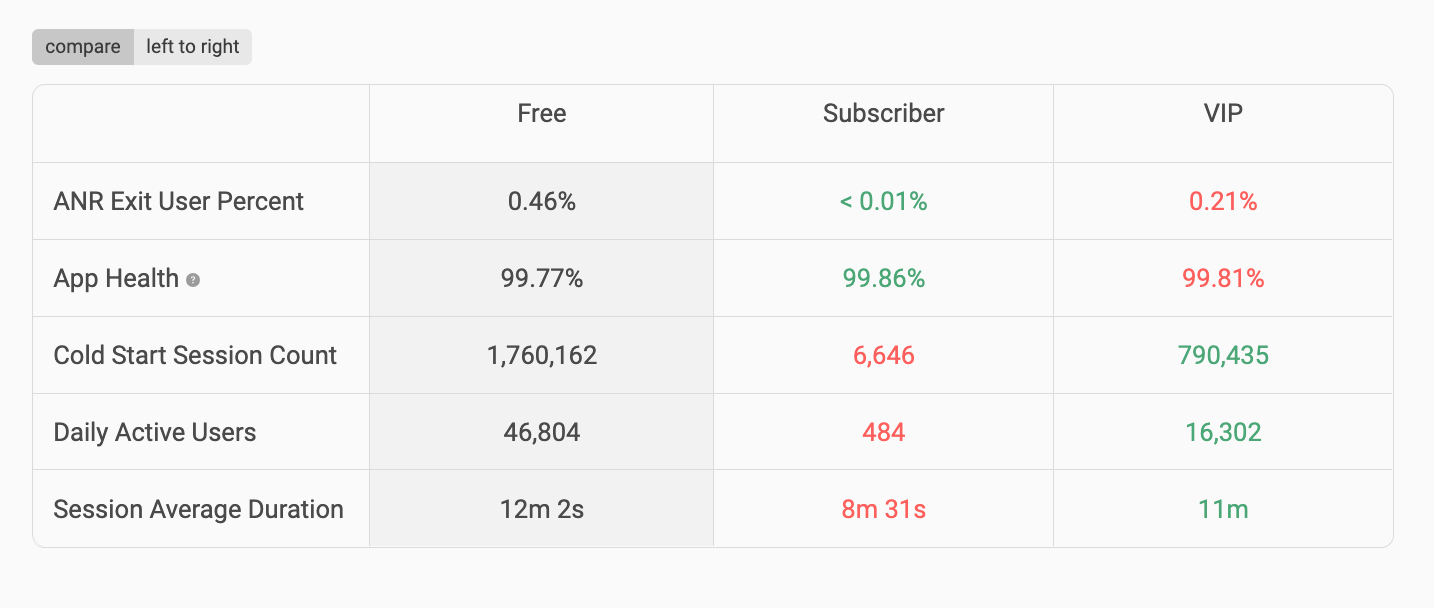
Task: Click the Daily Active Users row label
Action: [x=155, y=432]
